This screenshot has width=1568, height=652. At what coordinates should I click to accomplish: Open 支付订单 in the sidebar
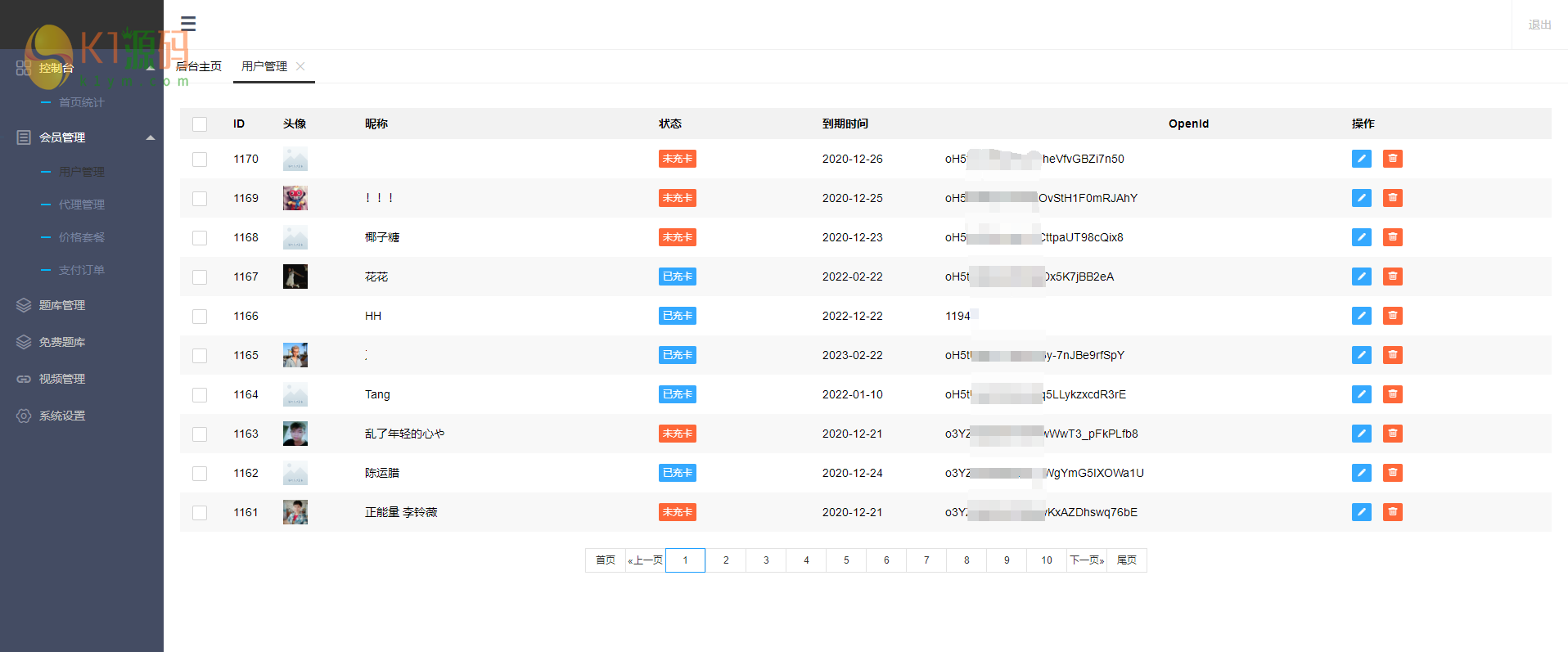[x=82, y=270]
